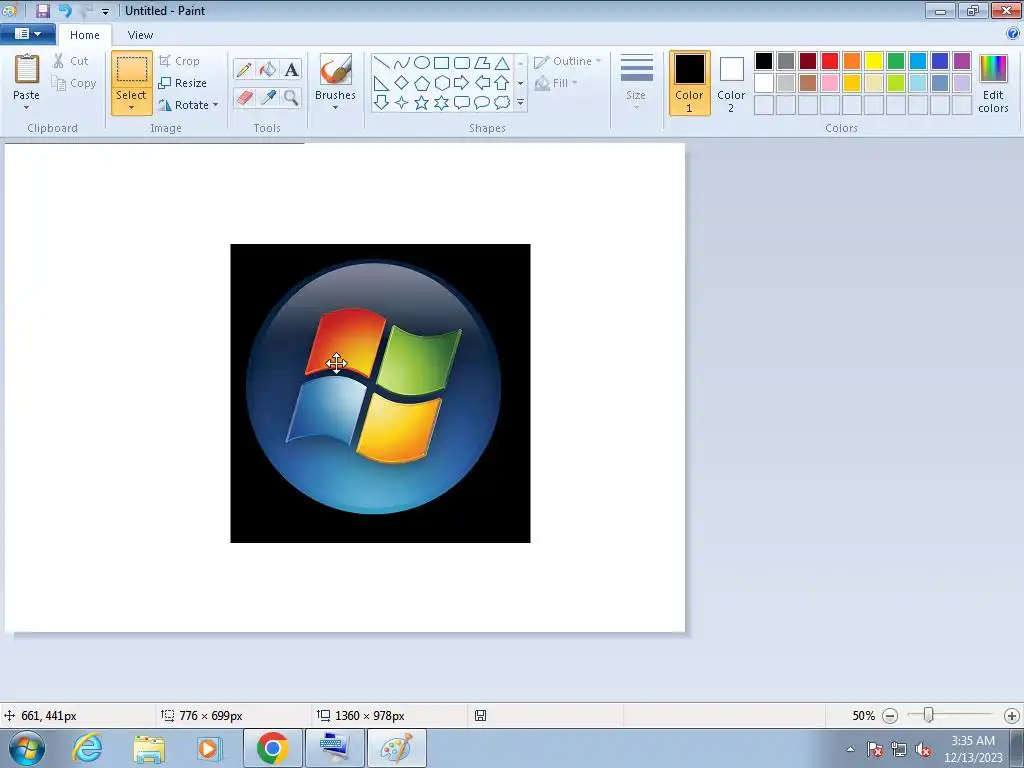
Task: Activate Color 2 background selector
Action: click(x=731, y=83)
